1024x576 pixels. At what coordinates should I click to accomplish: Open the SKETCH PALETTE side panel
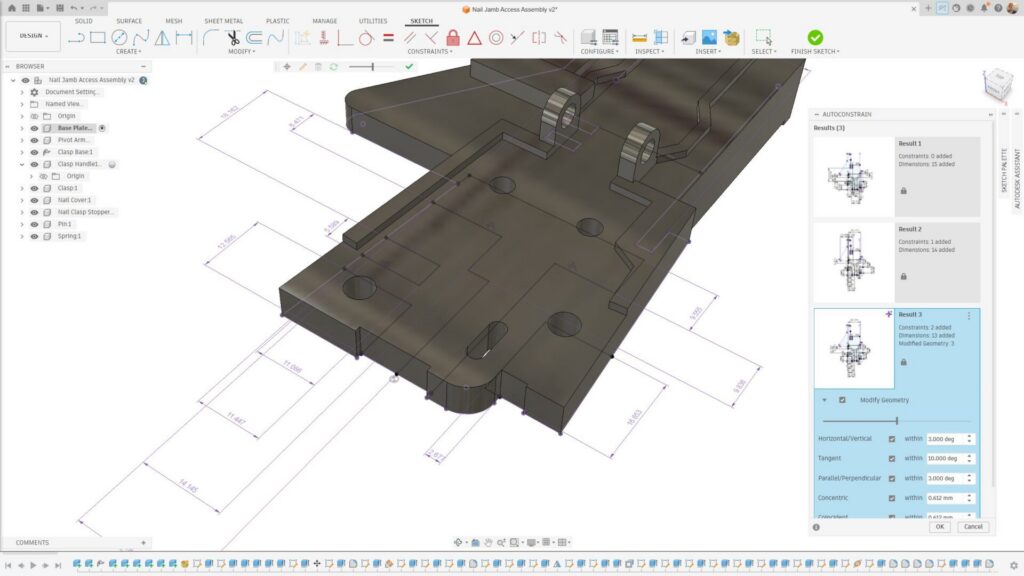tap(1004, 170)
